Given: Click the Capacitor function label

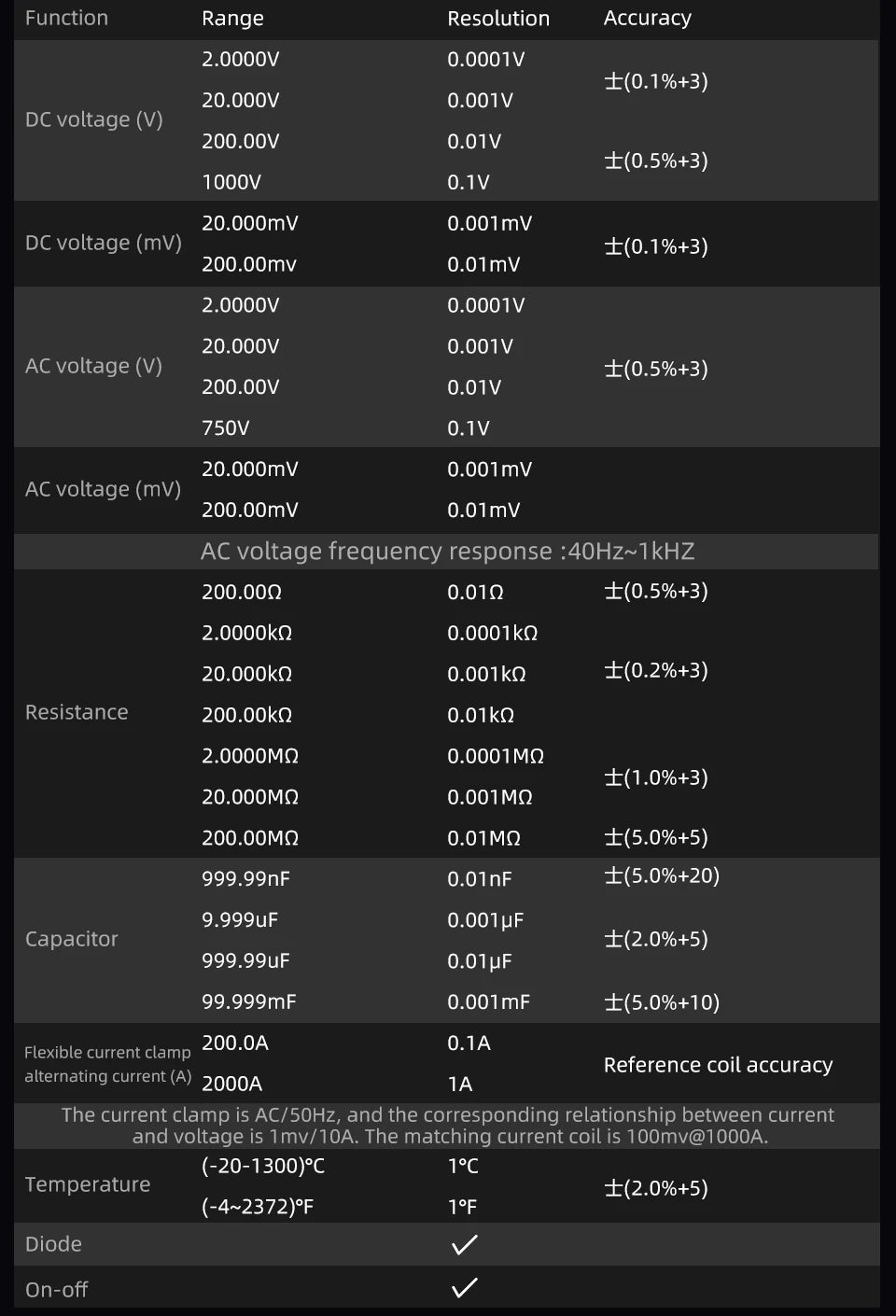Looking at the screenshot, I should (72, 939).
